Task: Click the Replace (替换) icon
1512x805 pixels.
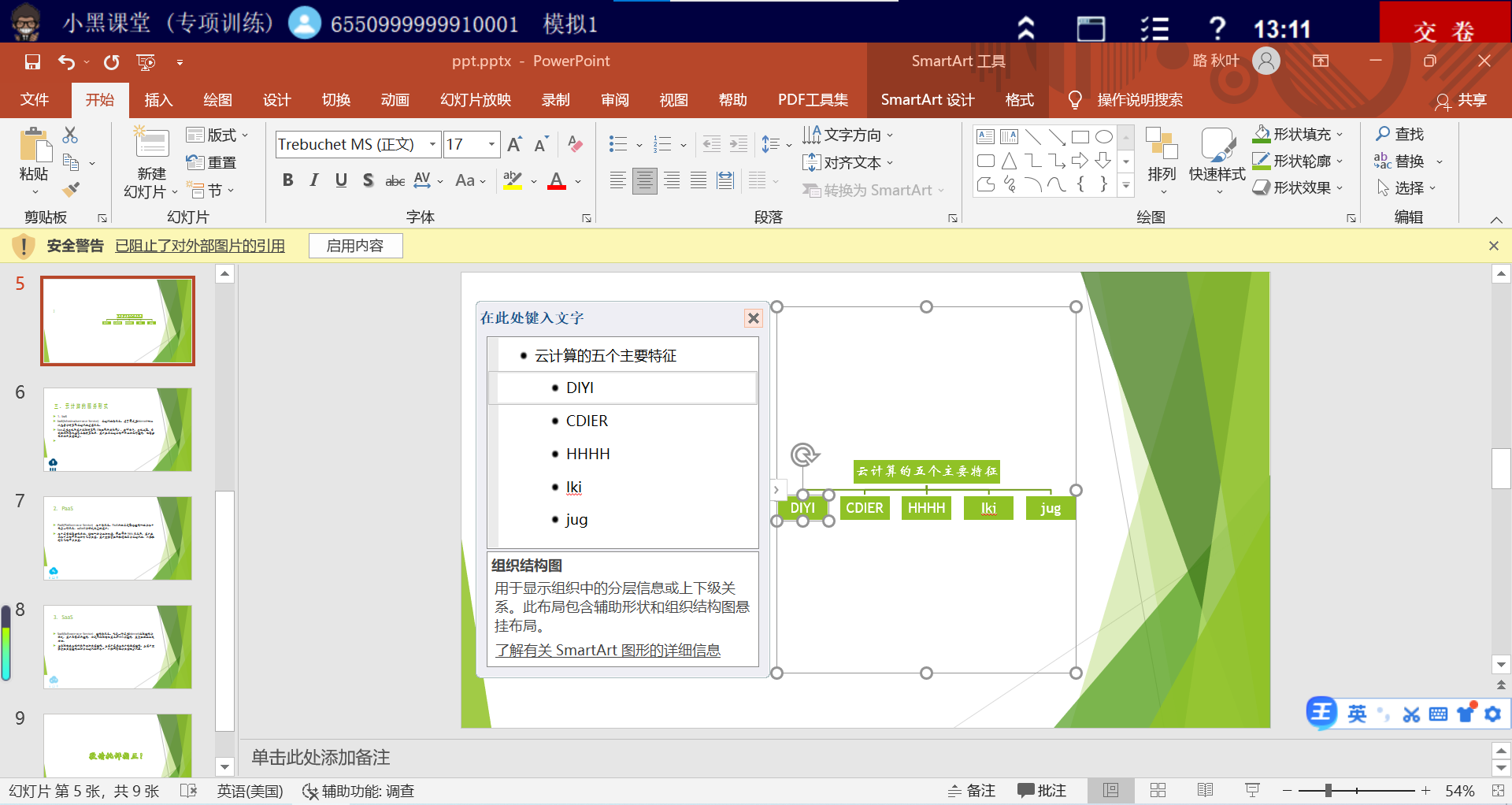Action: [1383, 161]
